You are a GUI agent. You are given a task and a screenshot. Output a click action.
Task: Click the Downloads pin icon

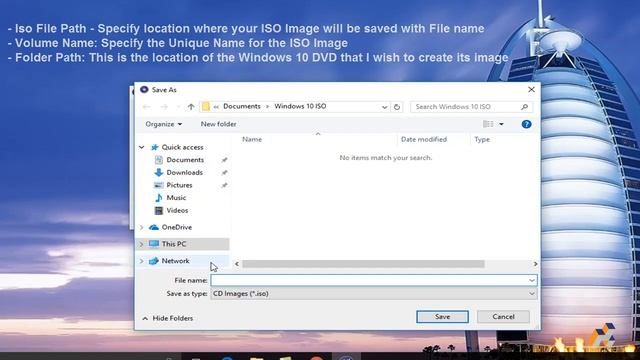[224, 173]
